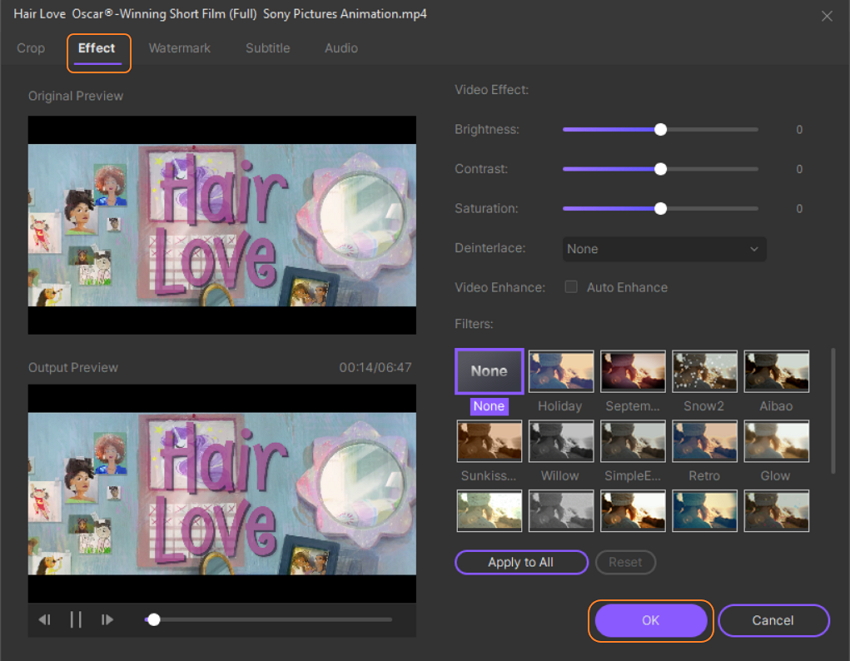This screenshot has height=661, width=850.
Task: Step forward to the next frame
Action: [x=107, y=619]
